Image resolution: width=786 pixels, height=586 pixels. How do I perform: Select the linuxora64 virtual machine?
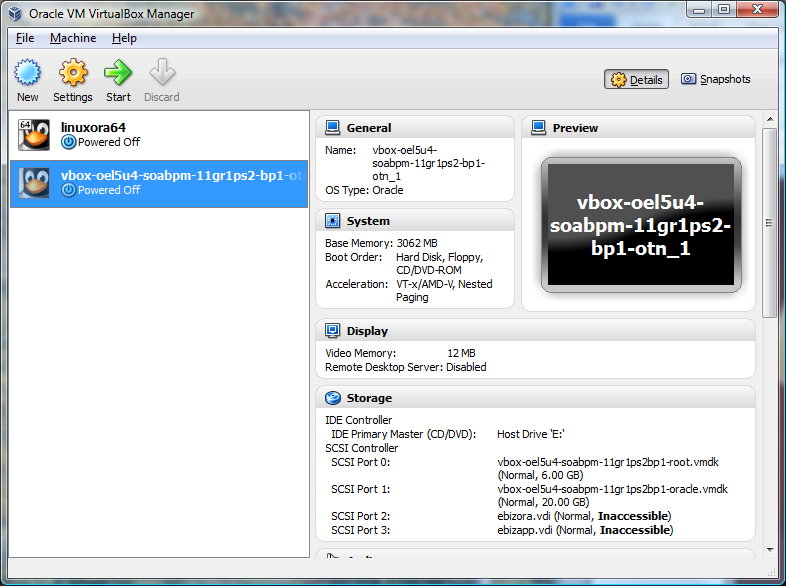[x=159, y=135]
